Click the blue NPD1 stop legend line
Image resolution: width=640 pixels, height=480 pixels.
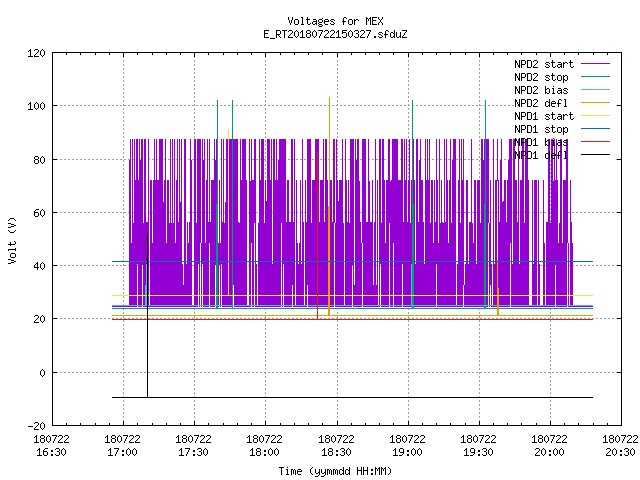pyautogui.click(x=595, y=129)
